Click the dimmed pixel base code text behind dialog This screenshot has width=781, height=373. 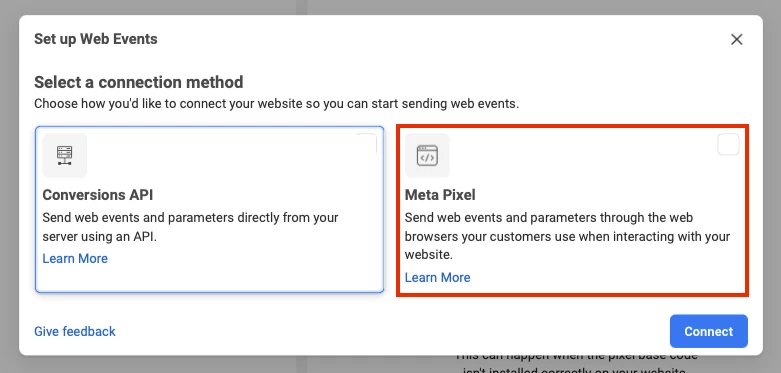577,364
